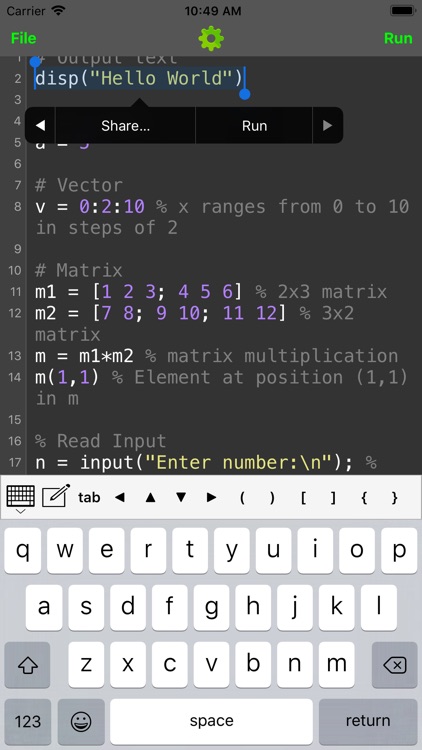
Task: Move cursor right with toolbar arrow
Action: click(211, 497)
